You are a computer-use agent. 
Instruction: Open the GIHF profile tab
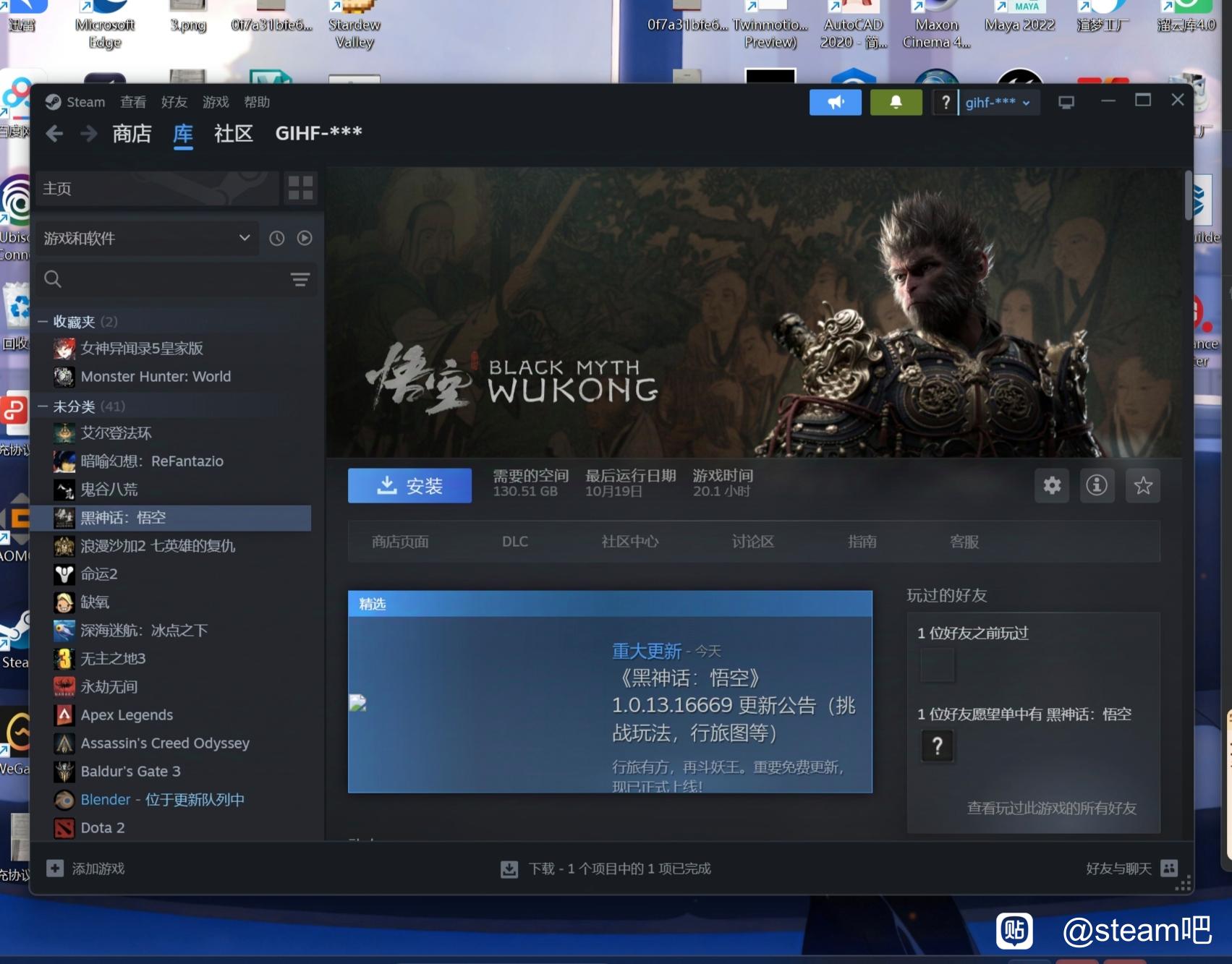point(318,133)
